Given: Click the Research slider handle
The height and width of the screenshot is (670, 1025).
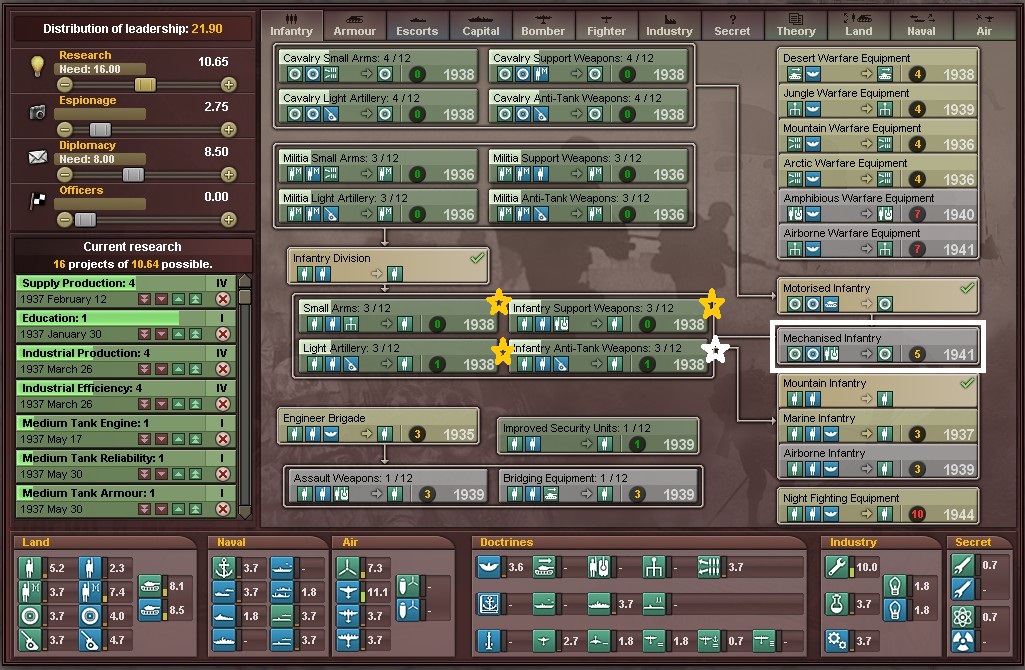Looking at the screenshot, I should click(x=145, y=84).
